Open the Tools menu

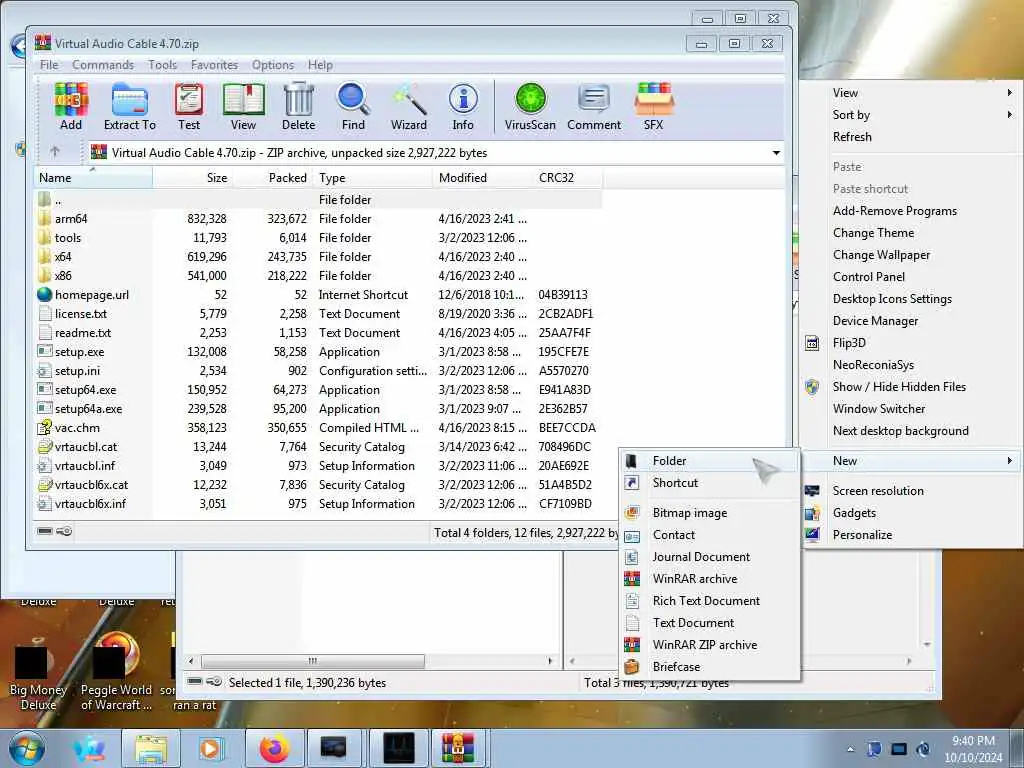tap(162, 65)
